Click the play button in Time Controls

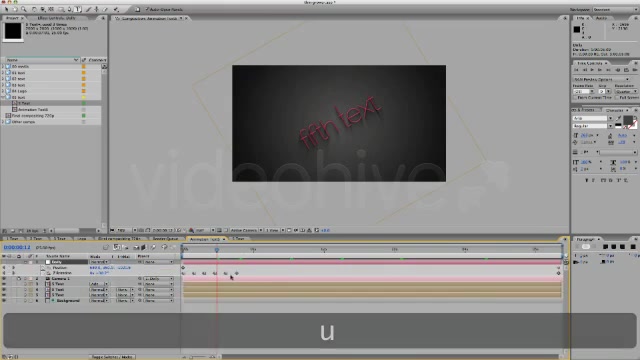click(592, 70)
